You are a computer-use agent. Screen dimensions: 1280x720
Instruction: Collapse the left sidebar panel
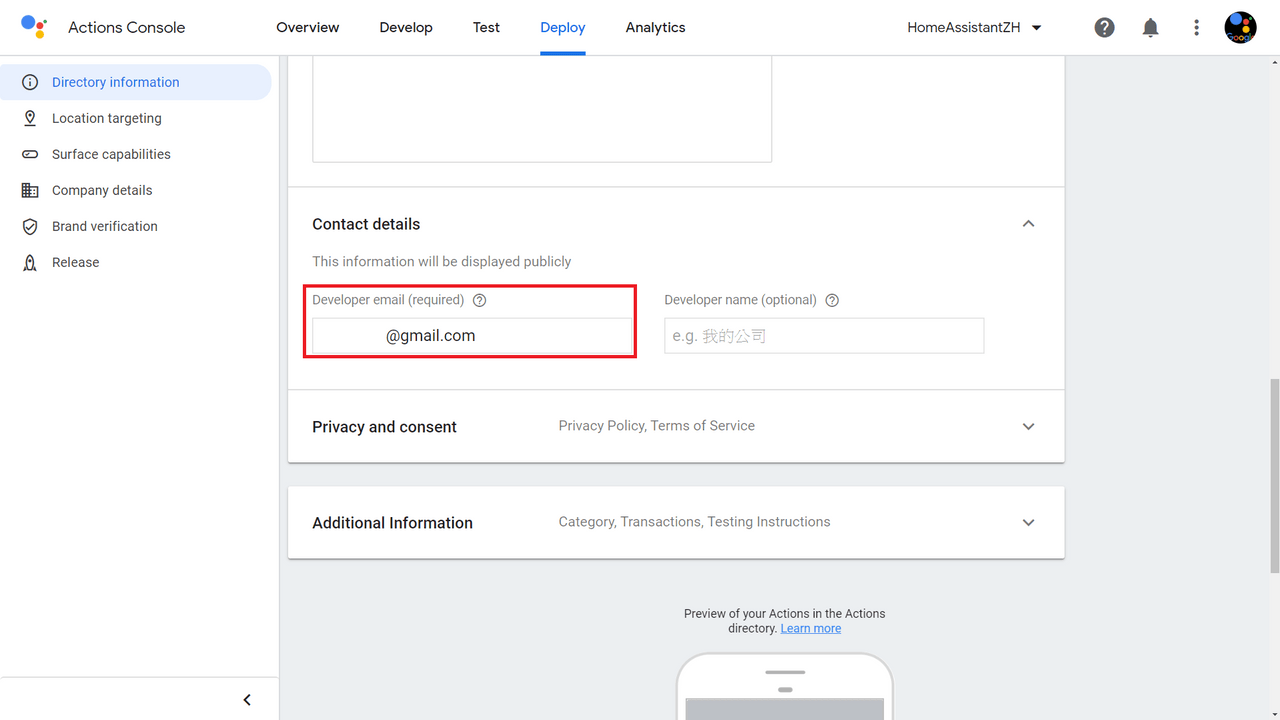(x=247, y=700)
